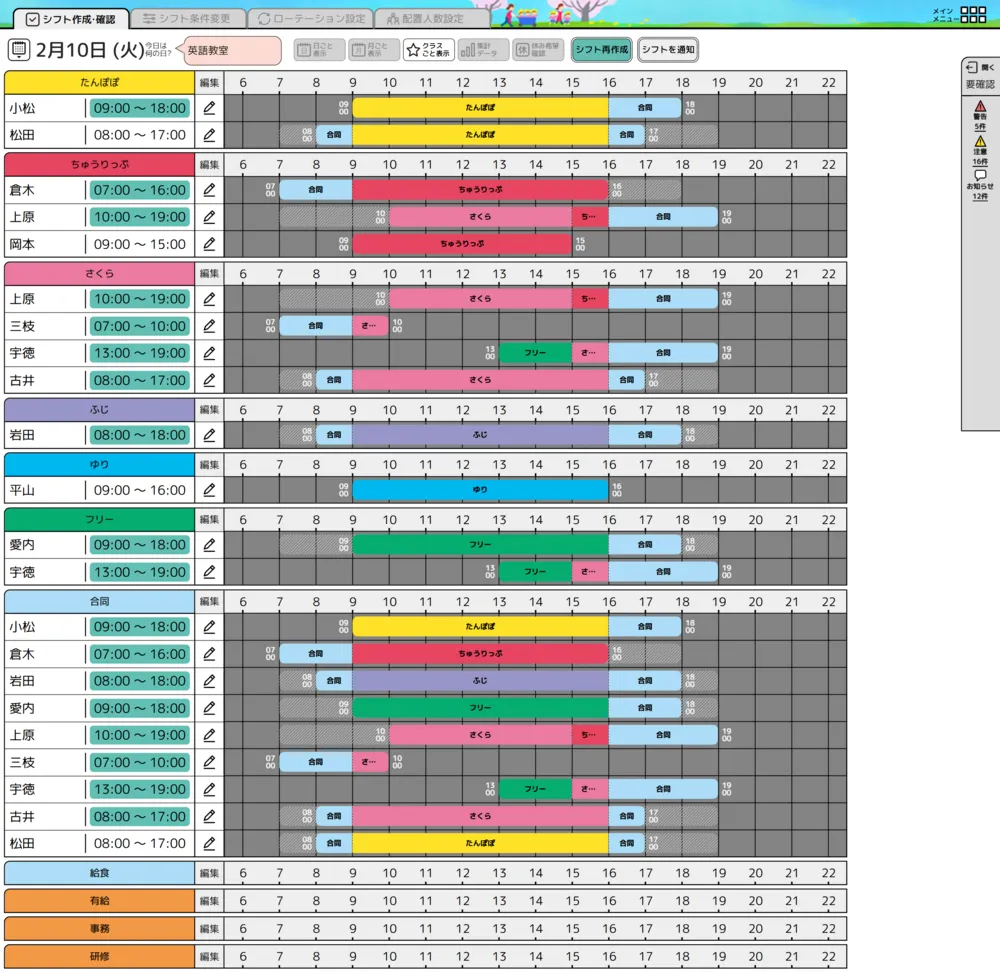The image size is (1000, 972).
Task: Edit 古井's shift in the さくら section
Action: [x=209, y=381]
